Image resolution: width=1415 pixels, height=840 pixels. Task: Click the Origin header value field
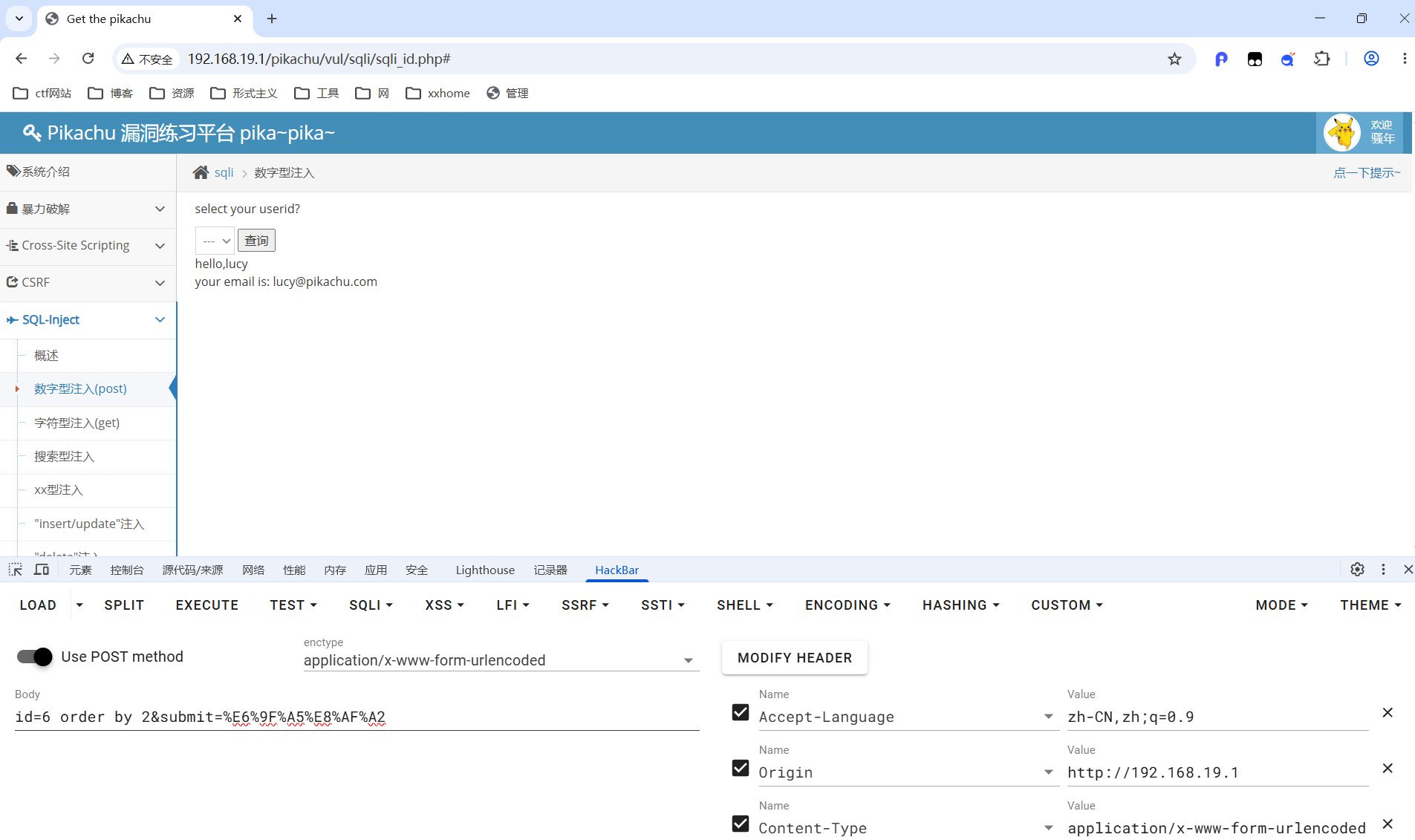point(1217,772)
